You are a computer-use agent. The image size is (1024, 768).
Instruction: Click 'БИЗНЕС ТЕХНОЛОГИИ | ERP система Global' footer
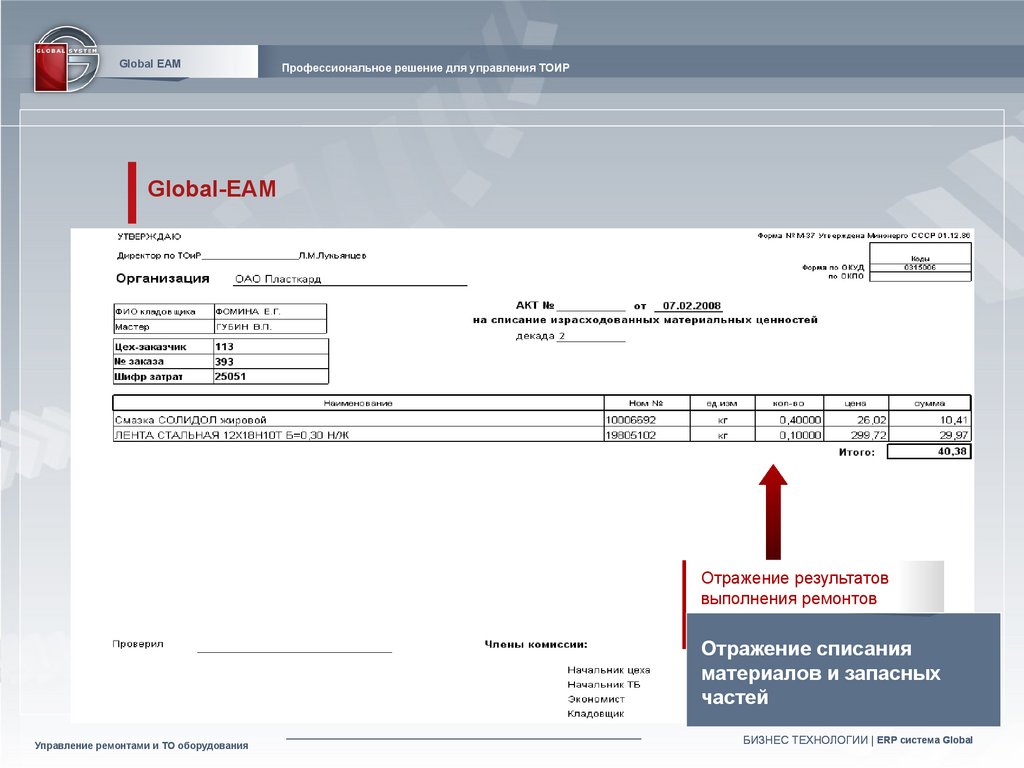click(856, 740)
